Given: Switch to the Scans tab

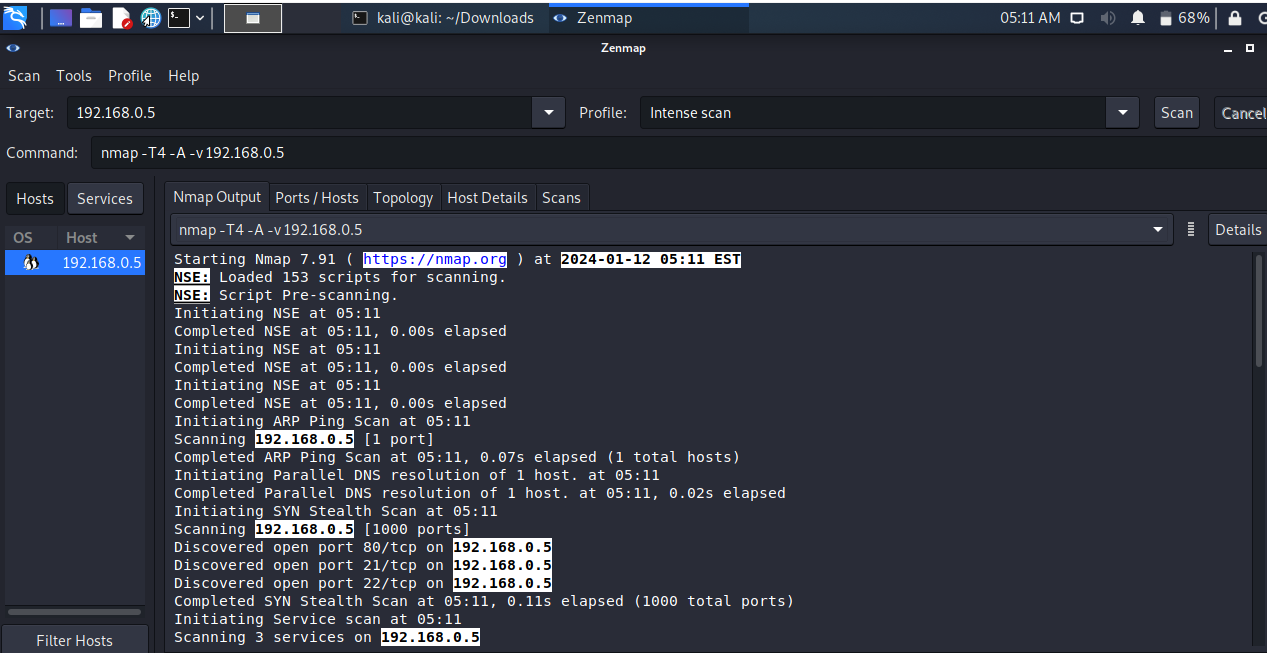Looking at the screenshot, I should [x=561, y=198].
